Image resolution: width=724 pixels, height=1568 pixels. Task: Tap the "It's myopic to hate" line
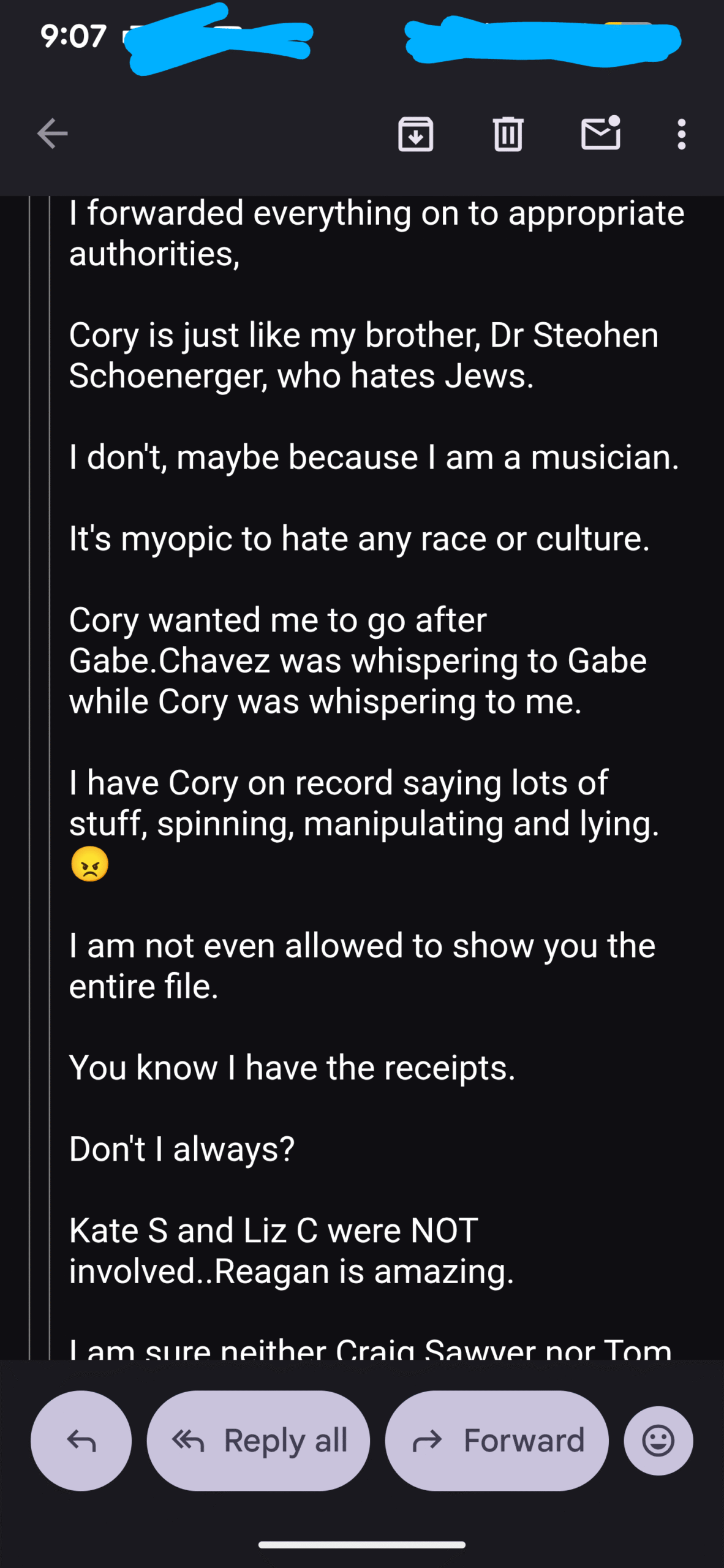click(359, 539)
